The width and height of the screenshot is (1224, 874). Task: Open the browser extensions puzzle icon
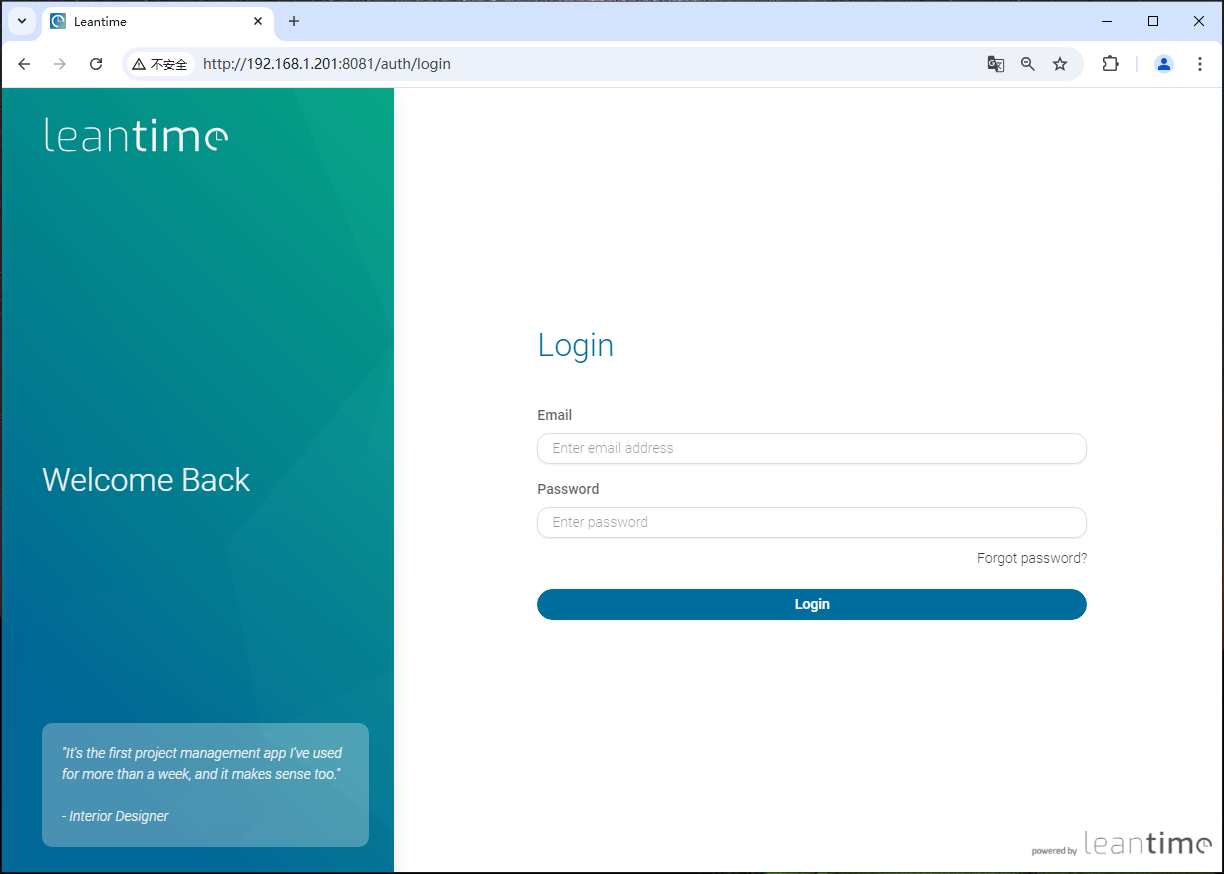pyautogui.click(x=1111, y=64)
